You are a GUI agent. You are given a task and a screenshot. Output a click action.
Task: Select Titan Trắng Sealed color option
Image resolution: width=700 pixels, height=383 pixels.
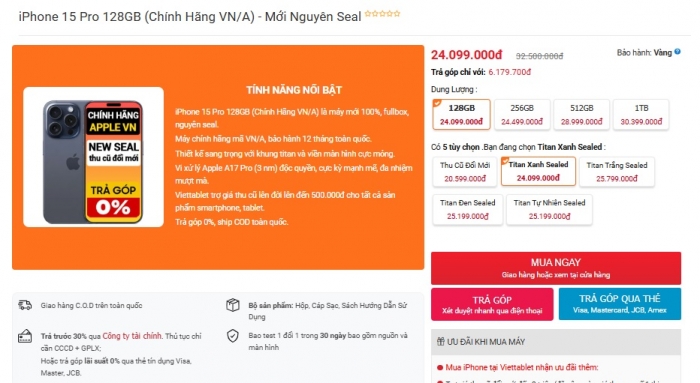617,172
